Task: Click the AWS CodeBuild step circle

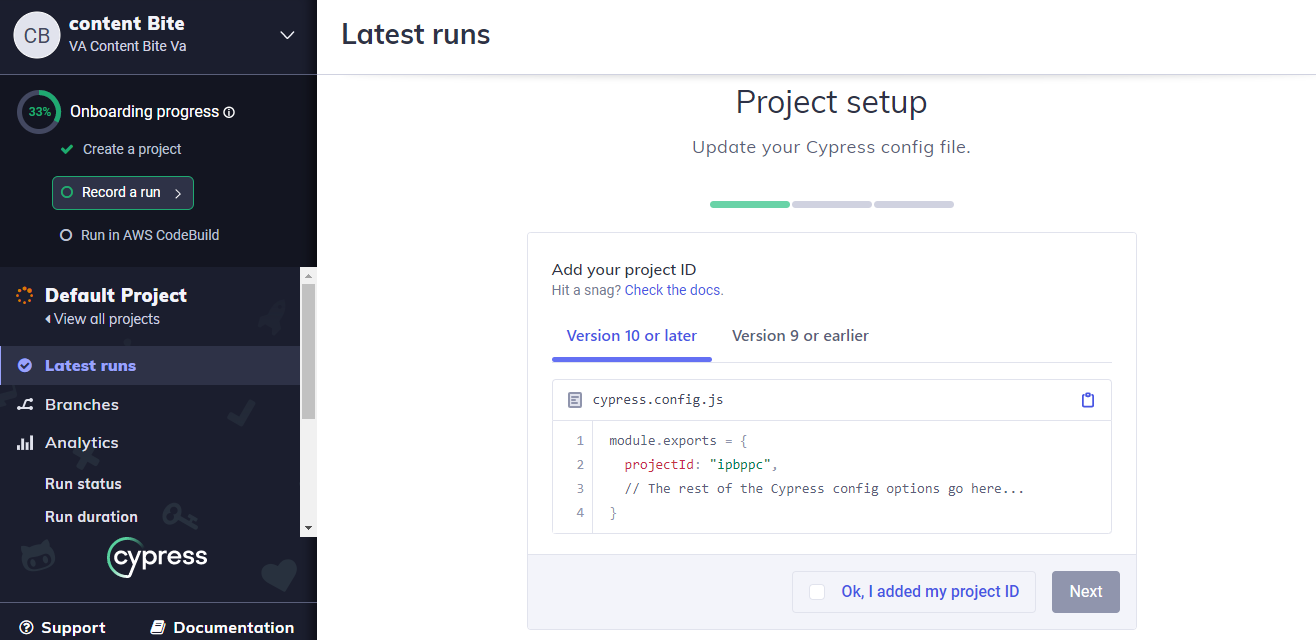Action: [67, 236]
